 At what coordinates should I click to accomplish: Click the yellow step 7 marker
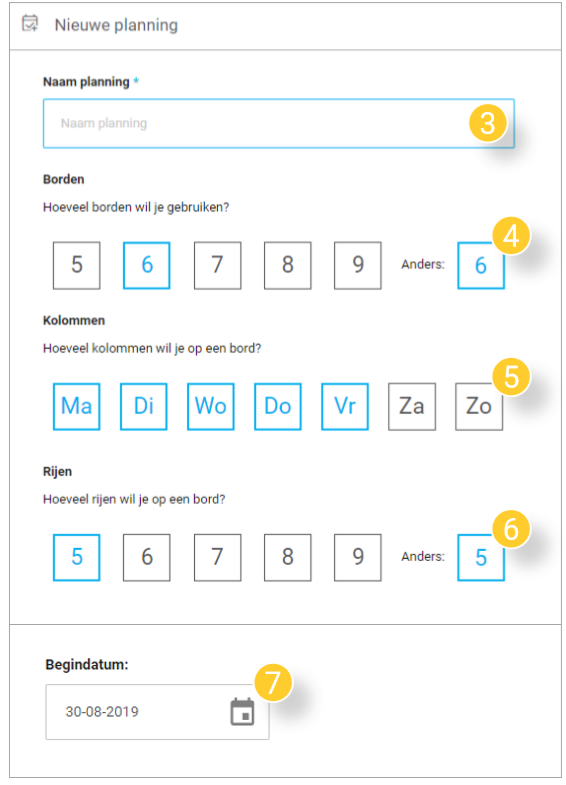point(273,682)
